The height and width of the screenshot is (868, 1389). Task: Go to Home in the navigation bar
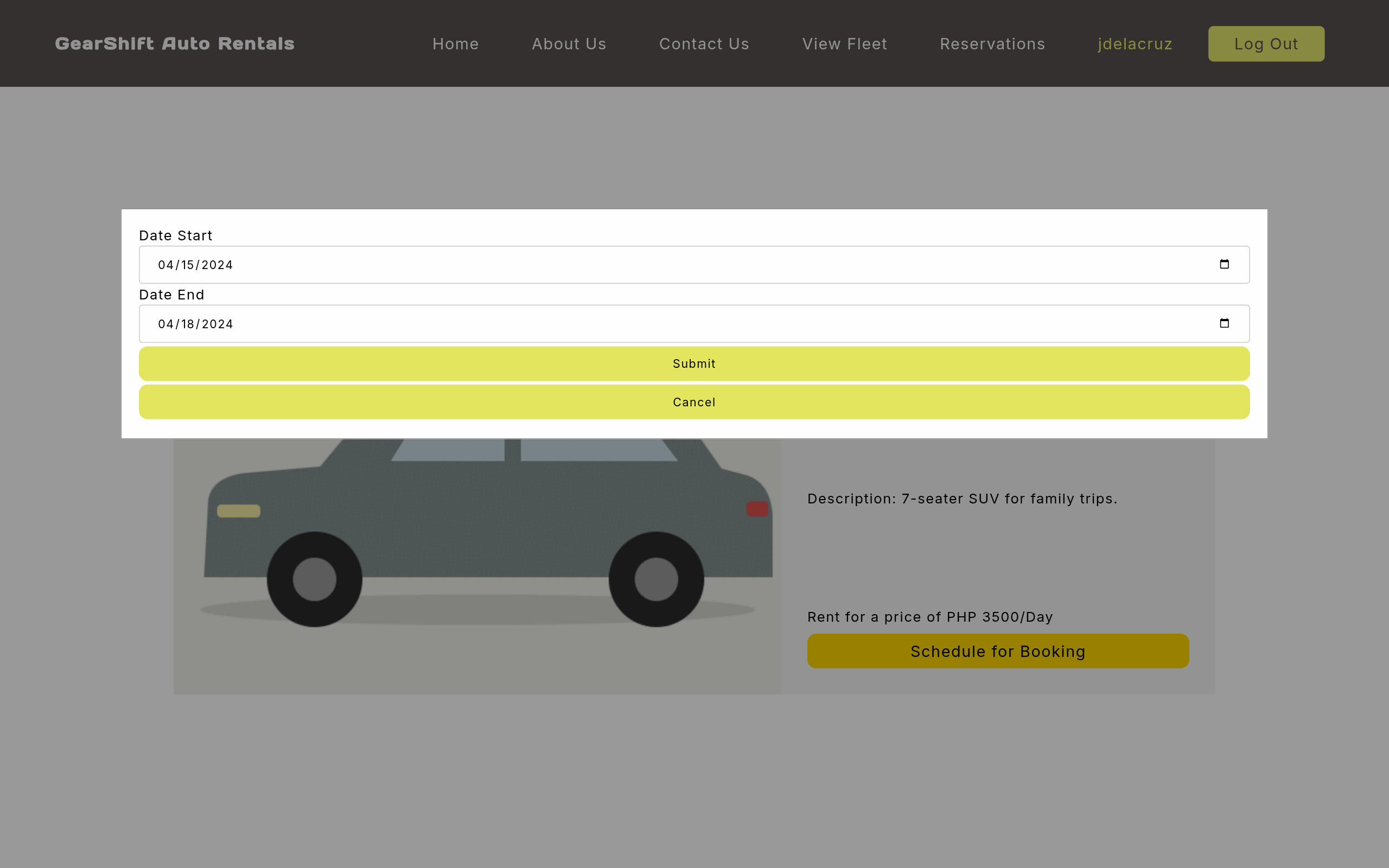pos(455,43)
